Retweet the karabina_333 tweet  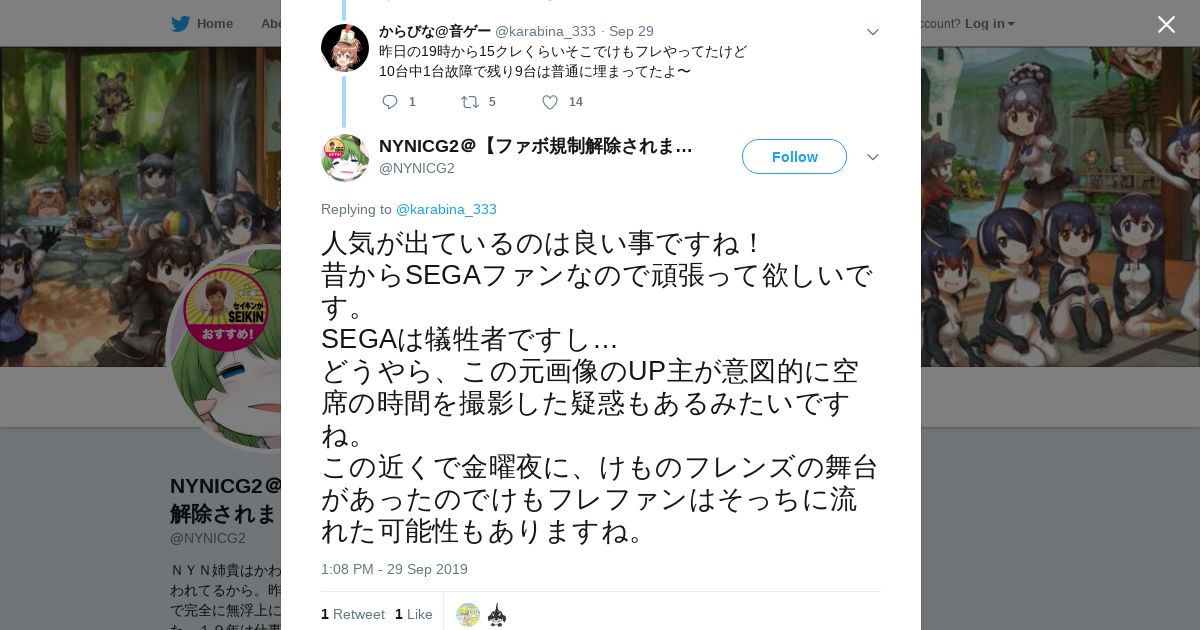pyautogui.click(x=469, y=102)
